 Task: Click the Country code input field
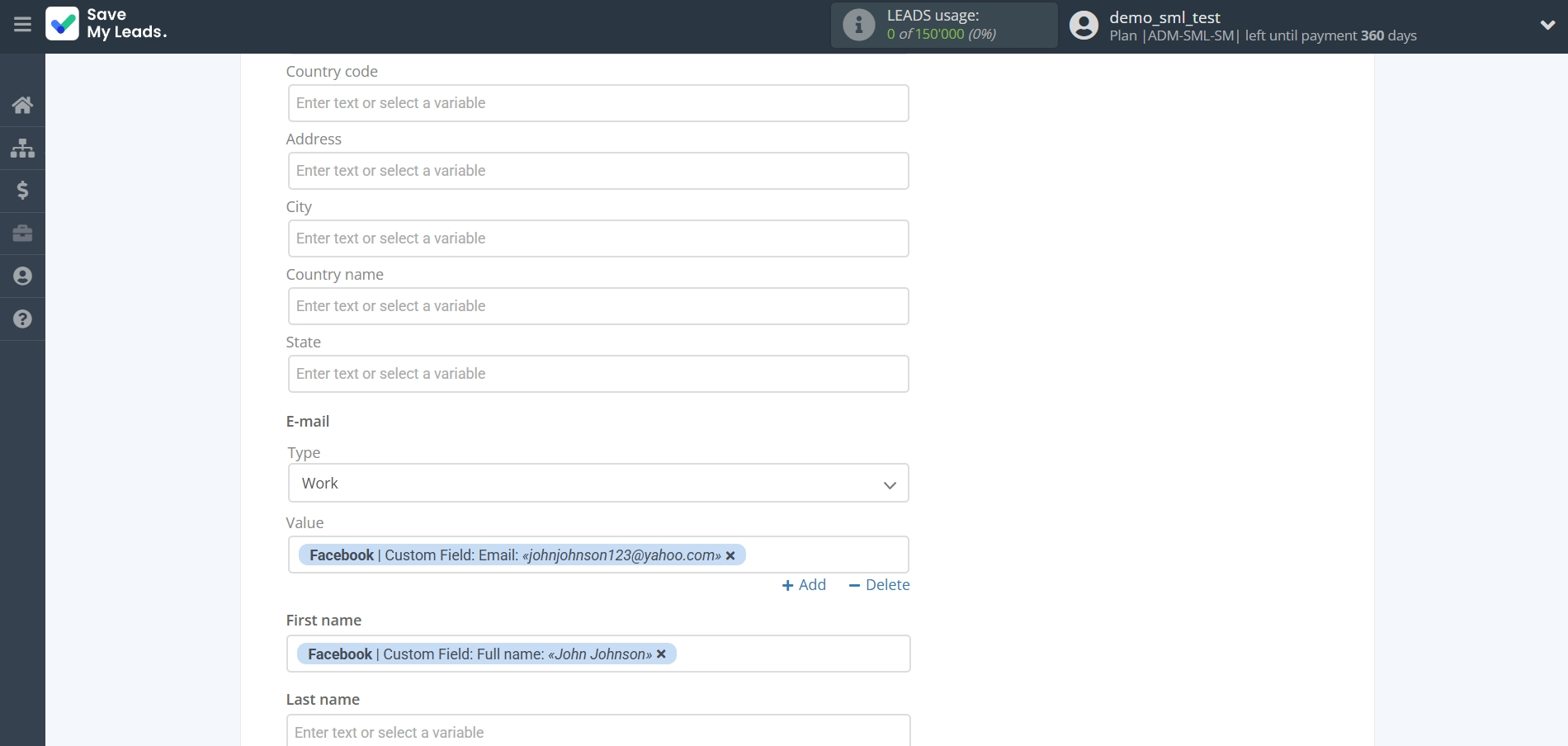coord(597,103)
